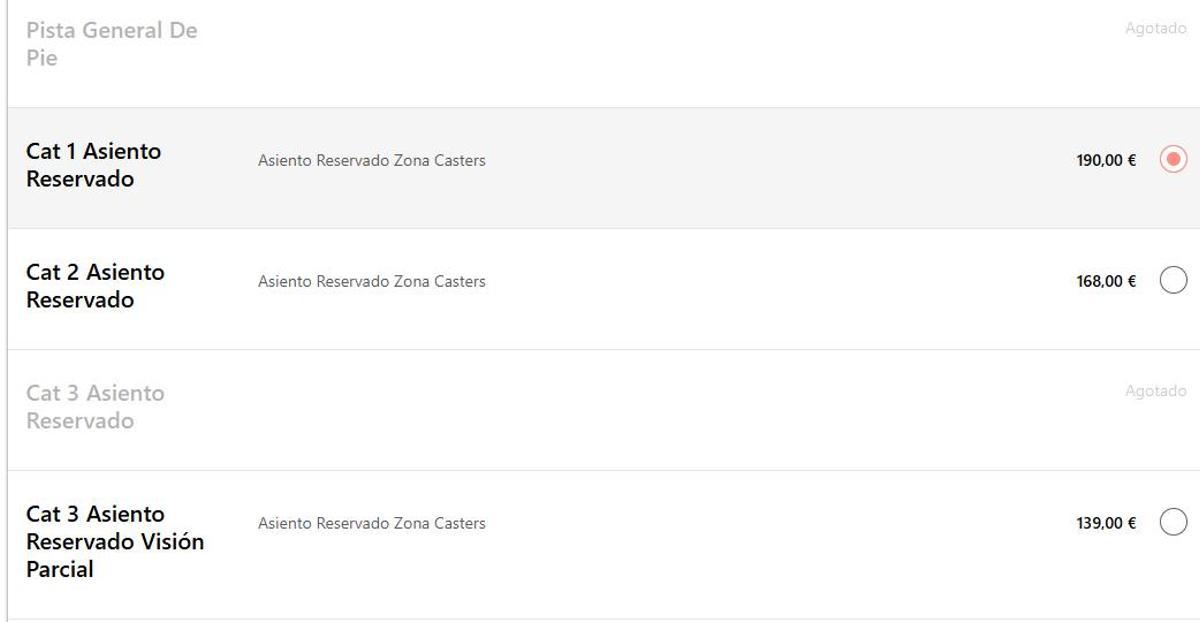Click the Cat 3 Asiento Reservado Visión Parcial title
This screenshot has height=622, width=1200.
click(115, 541)
